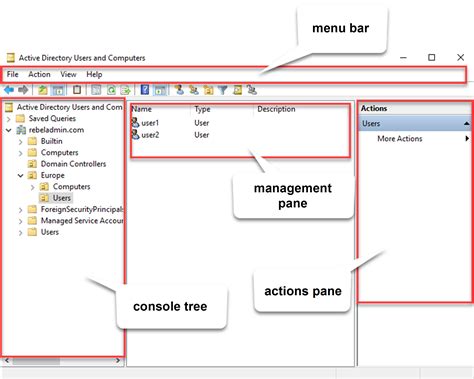Click the Filter funnel toolbar icon
This screenshot has height=379, width=474.
223,90
